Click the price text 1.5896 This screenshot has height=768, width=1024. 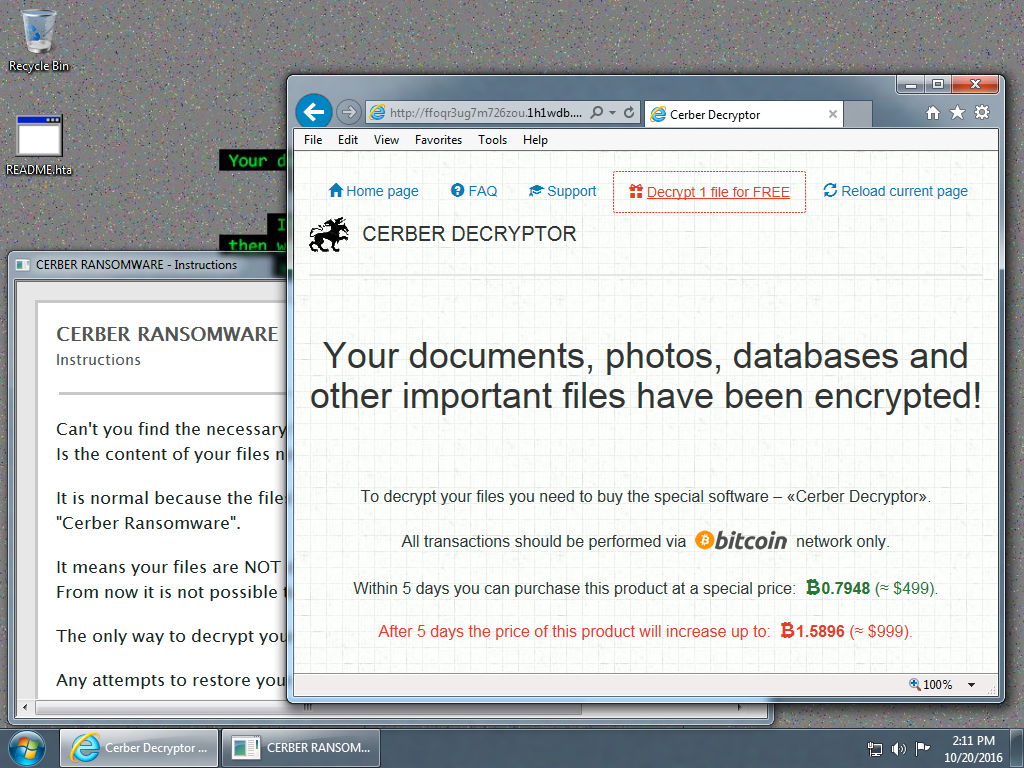813,631
